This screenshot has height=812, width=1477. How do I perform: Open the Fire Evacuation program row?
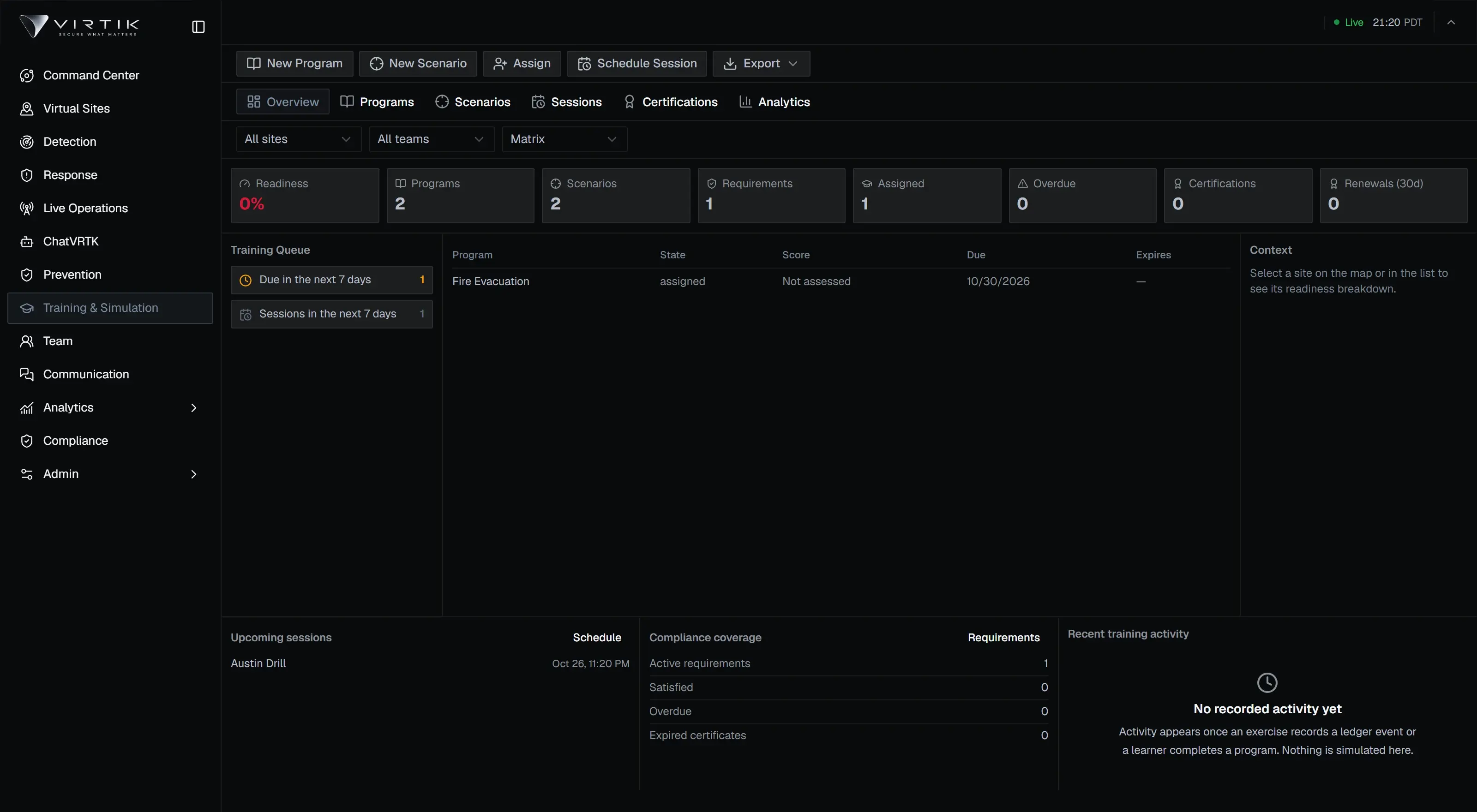[841, 281]
